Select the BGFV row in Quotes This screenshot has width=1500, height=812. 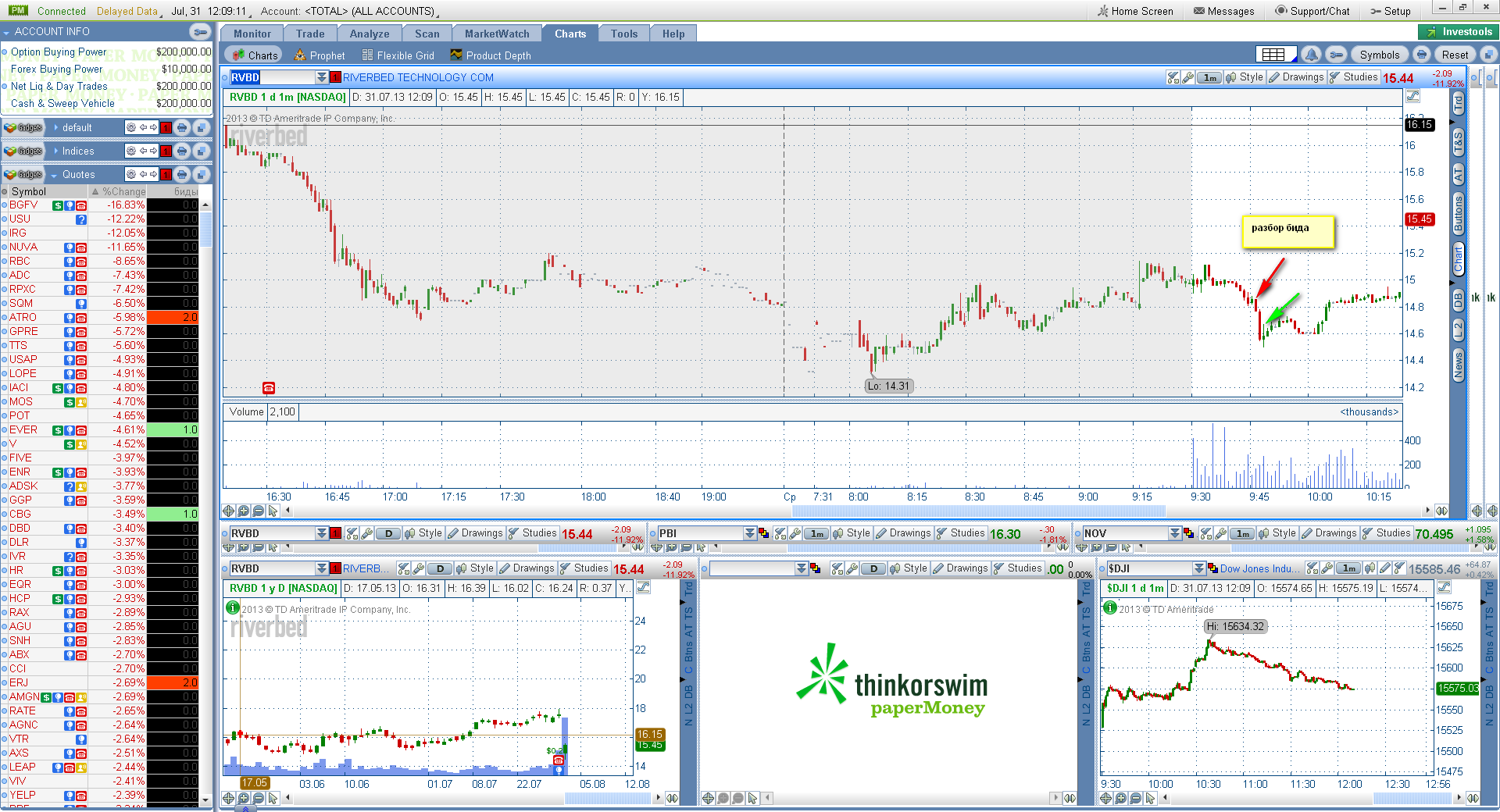coord(100,205)
